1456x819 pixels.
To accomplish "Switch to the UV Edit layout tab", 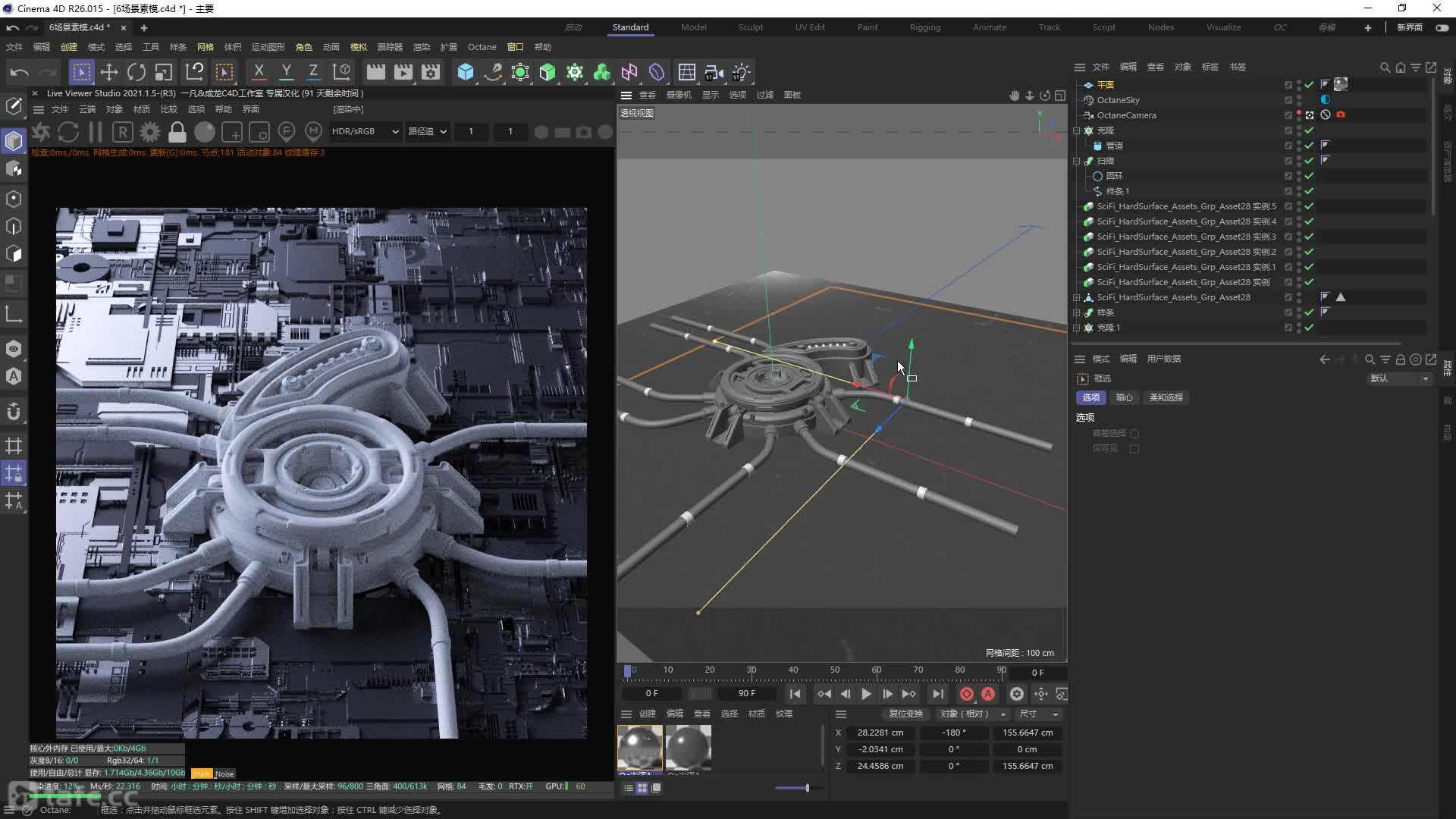I will [810, 27].
